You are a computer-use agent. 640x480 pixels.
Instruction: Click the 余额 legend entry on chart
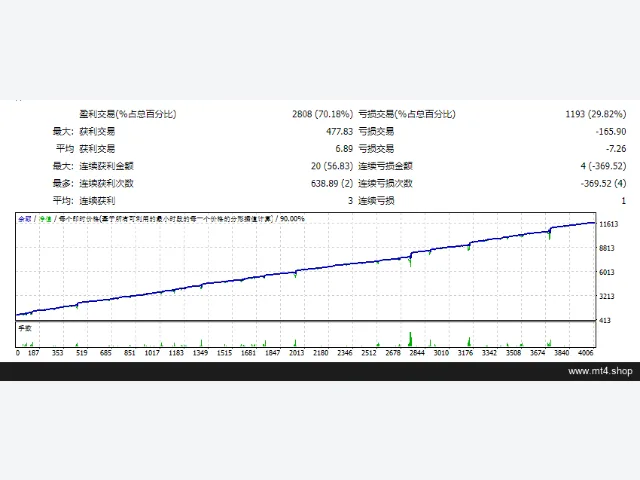tap(24, 219)
